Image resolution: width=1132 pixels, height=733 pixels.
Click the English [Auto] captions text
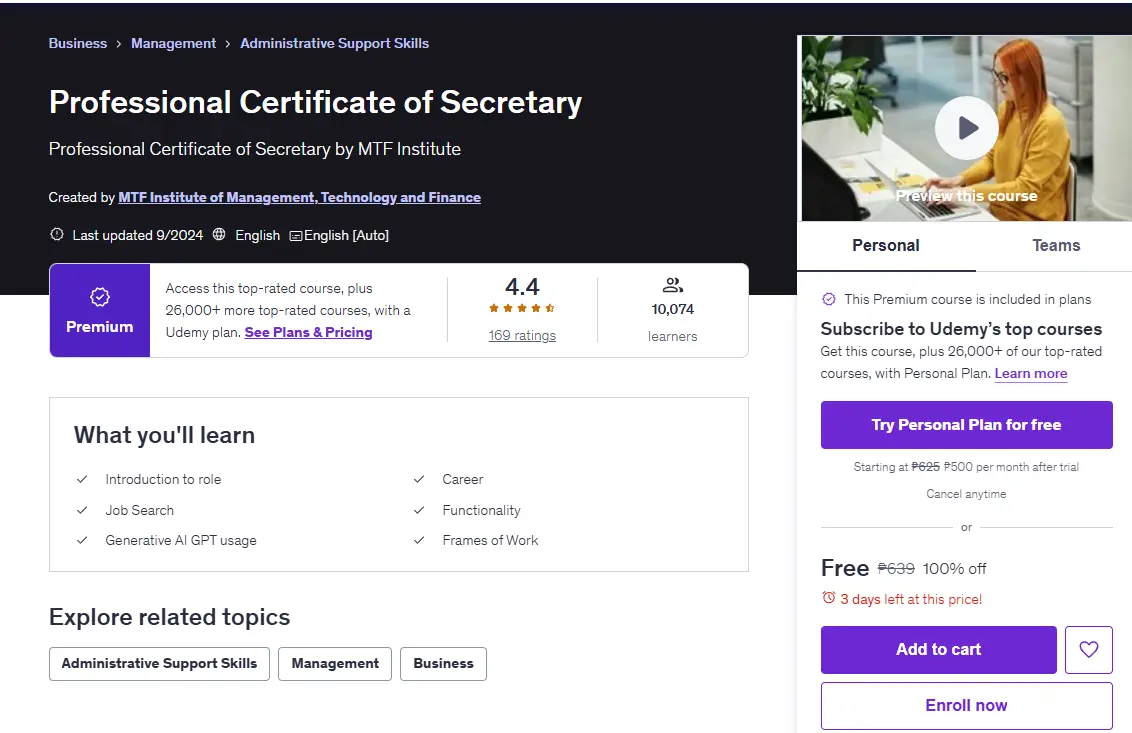[347, 235]
